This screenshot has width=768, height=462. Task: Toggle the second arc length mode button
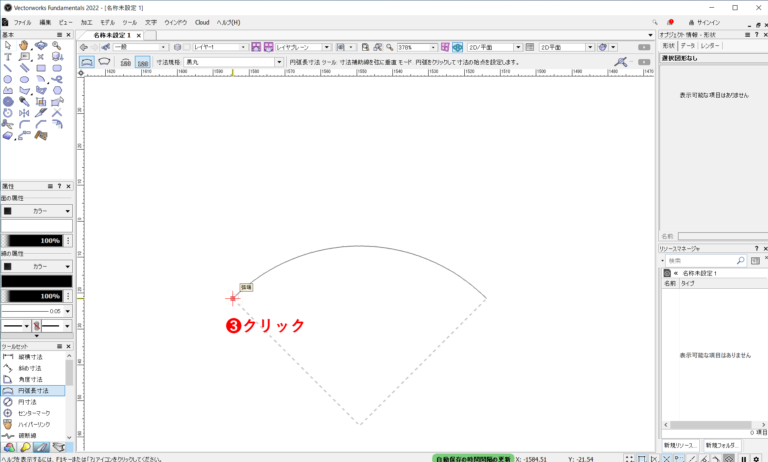coord(104,62)
